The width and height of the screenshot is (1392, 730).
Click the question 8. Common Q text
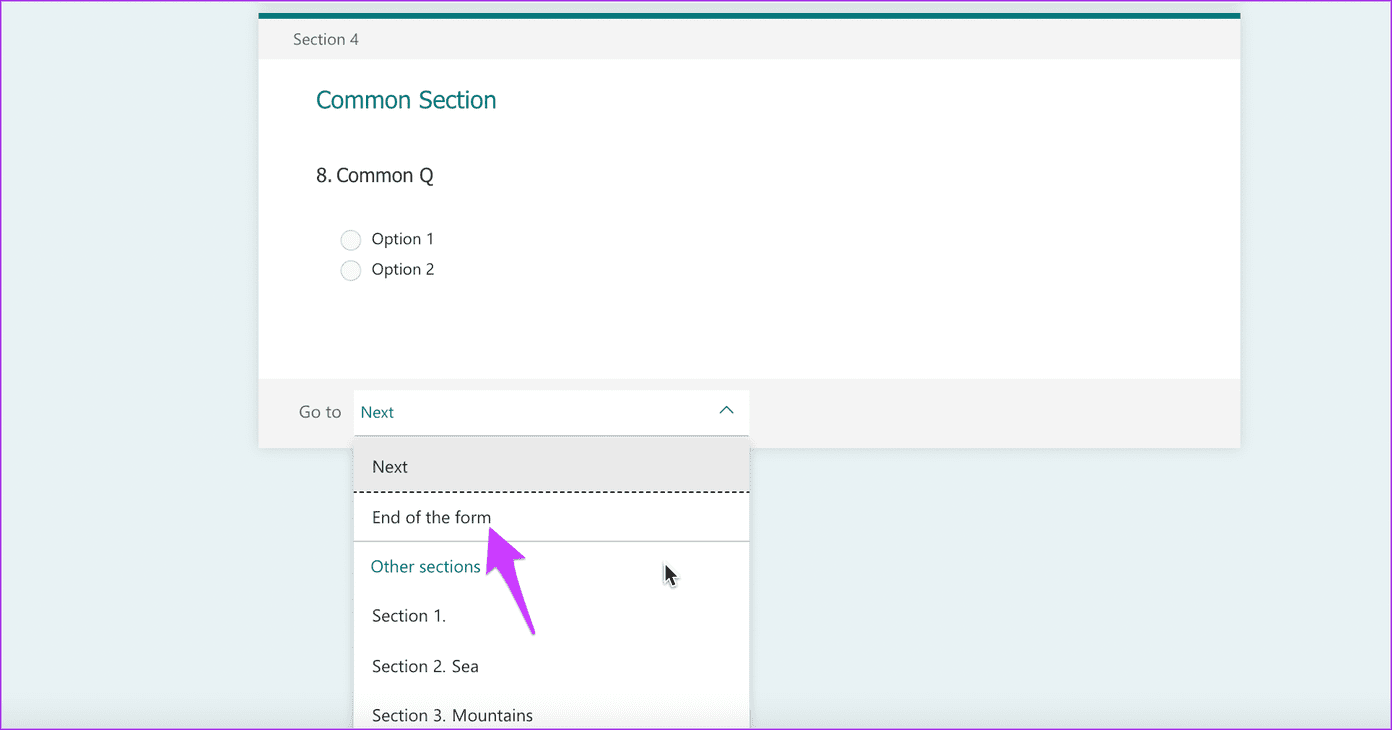(x=375, y=176)
